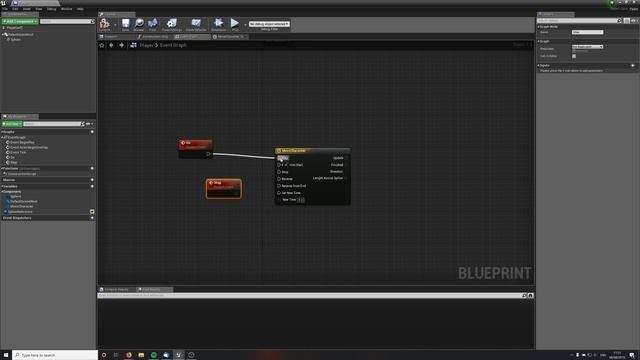This screenshot has height=360, width=640.
Task: Click the Play input pin on timeline node
Action: pos(279,158)
